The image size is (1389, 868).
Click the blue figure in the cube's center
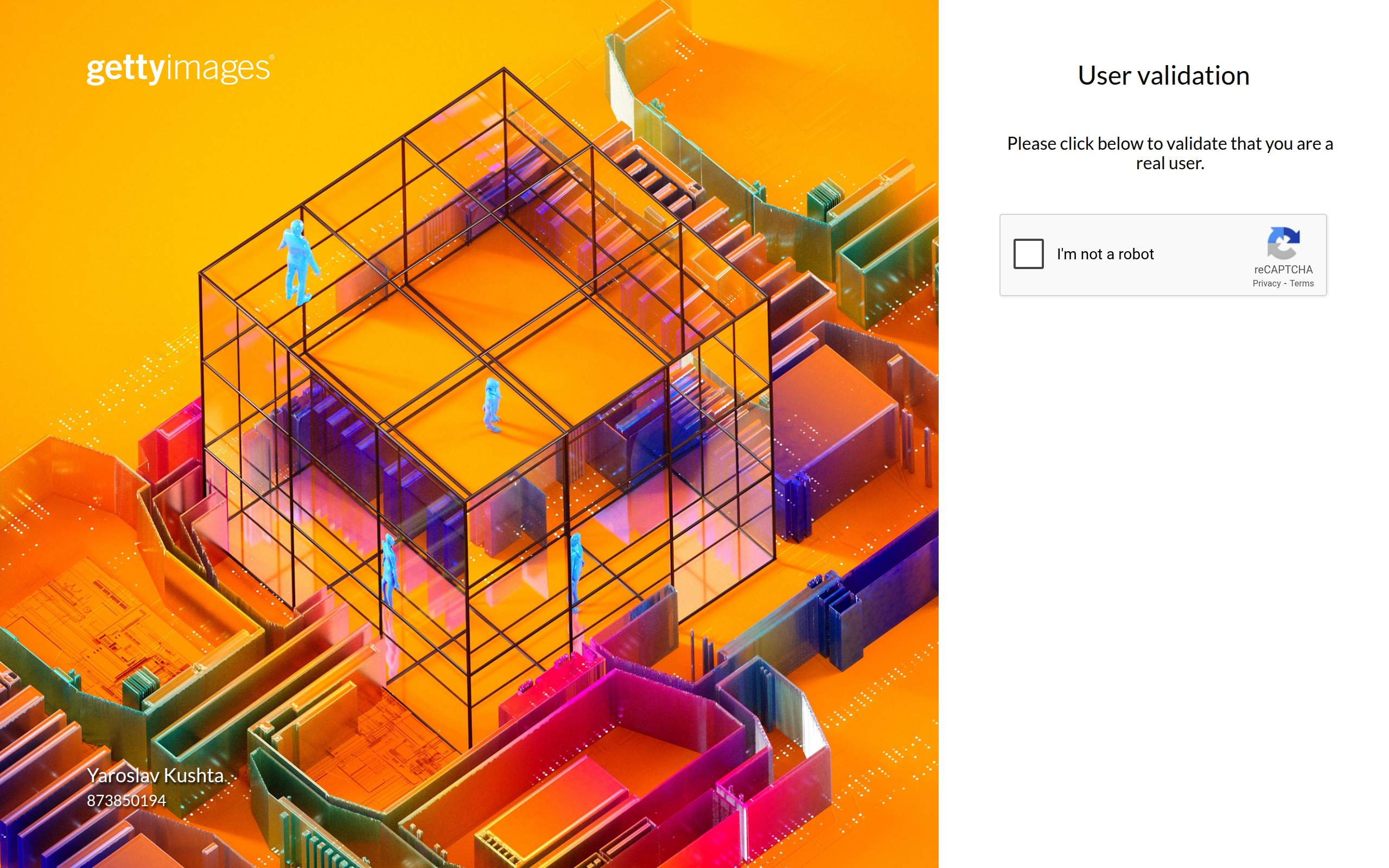tap(492, 404)
